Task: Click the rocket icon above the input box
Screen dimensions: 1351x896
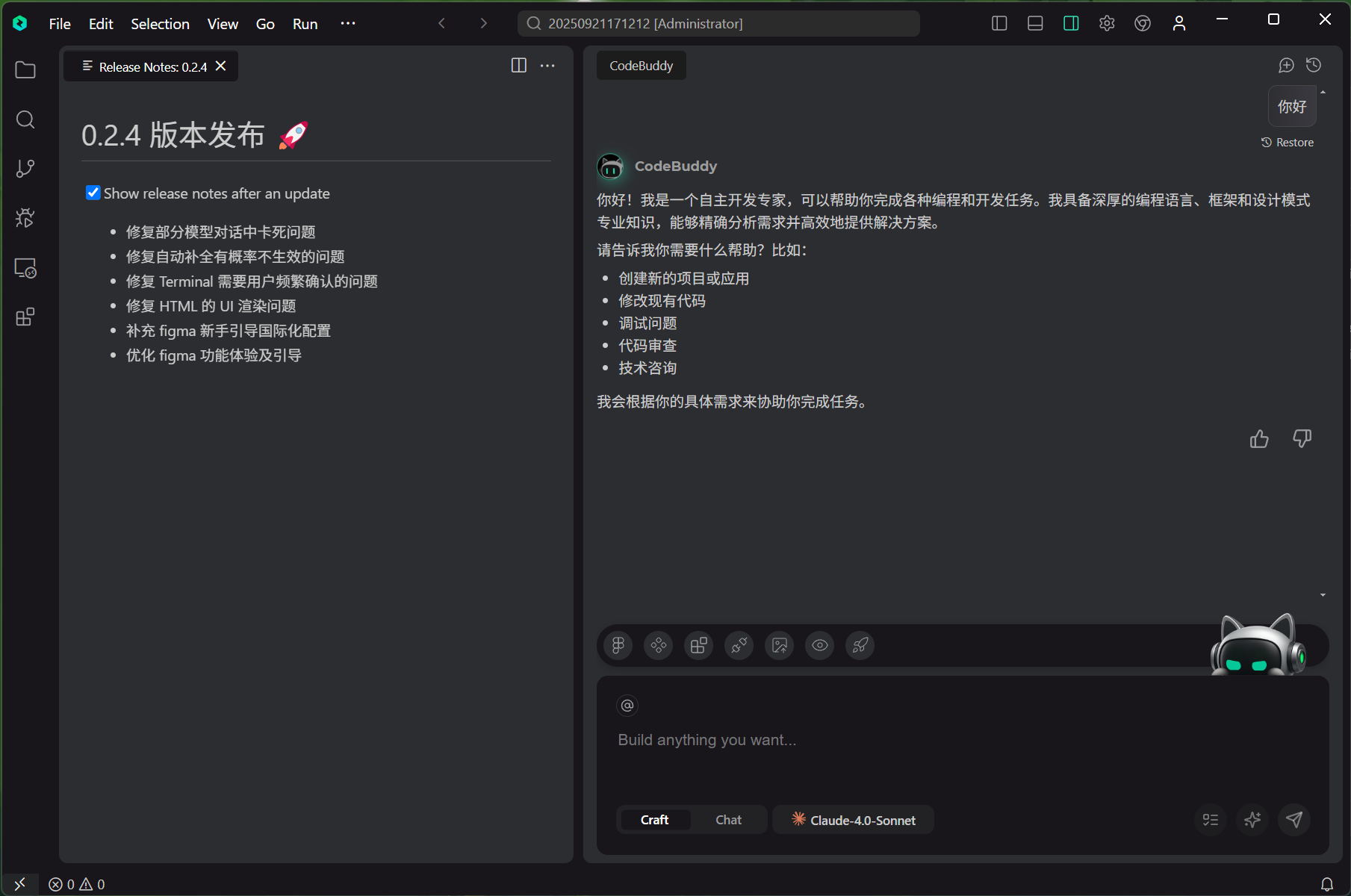Action: tap(860, 645)
